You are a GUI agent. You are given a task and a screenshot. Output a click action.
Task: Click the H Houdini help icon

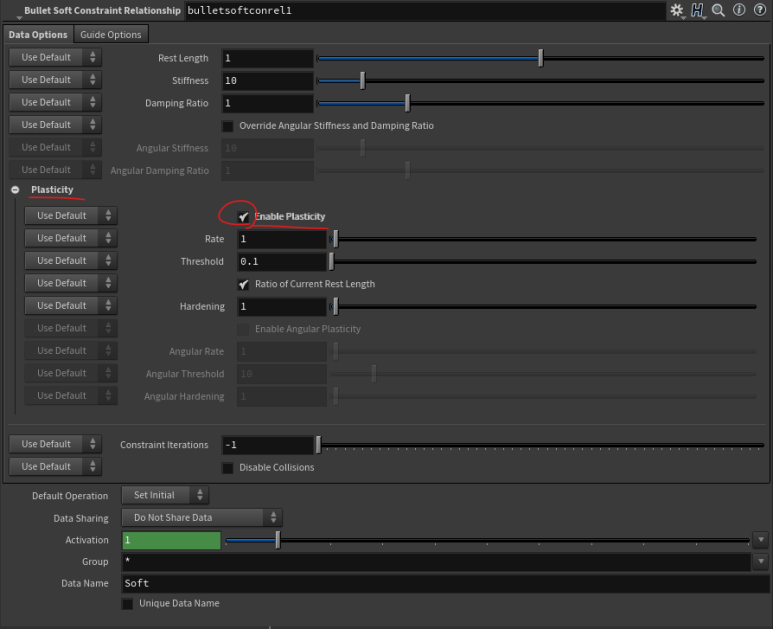(x=698, y=10)
